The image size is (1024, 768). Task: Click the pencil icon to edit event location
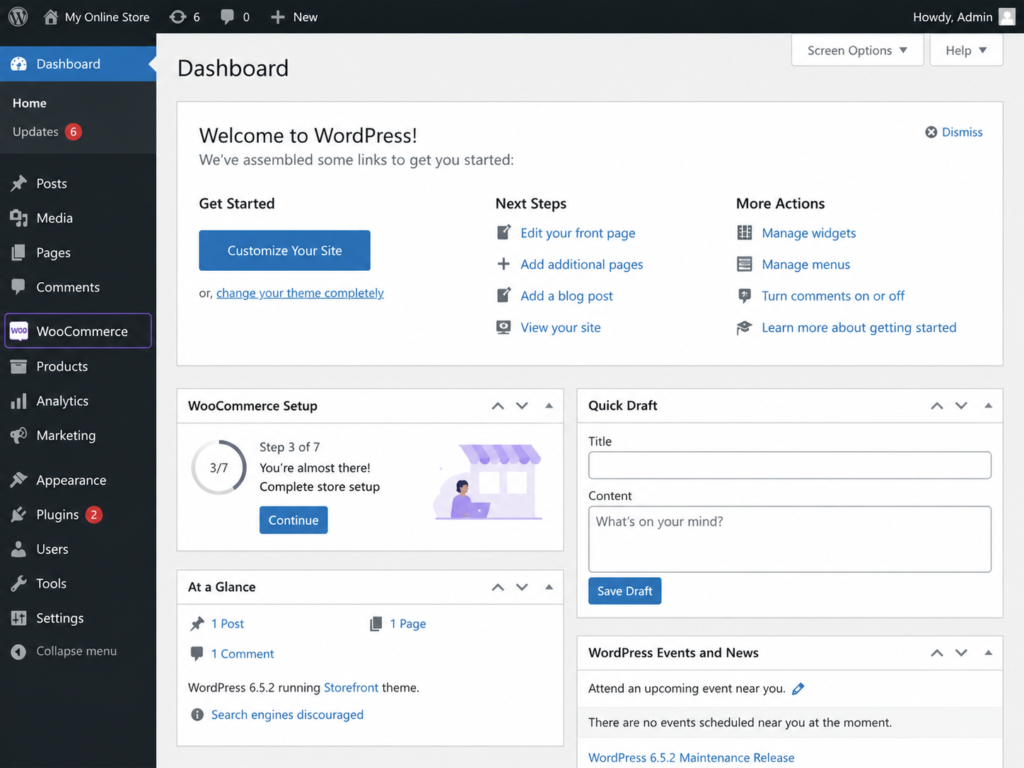click(x=798, y=688)
